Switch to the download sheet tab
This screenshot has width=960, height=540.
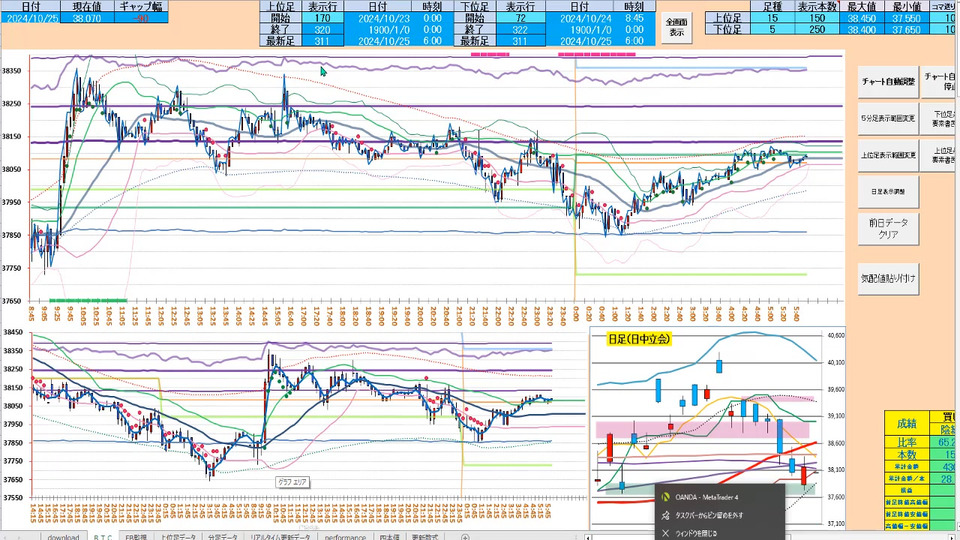point(62,536)
